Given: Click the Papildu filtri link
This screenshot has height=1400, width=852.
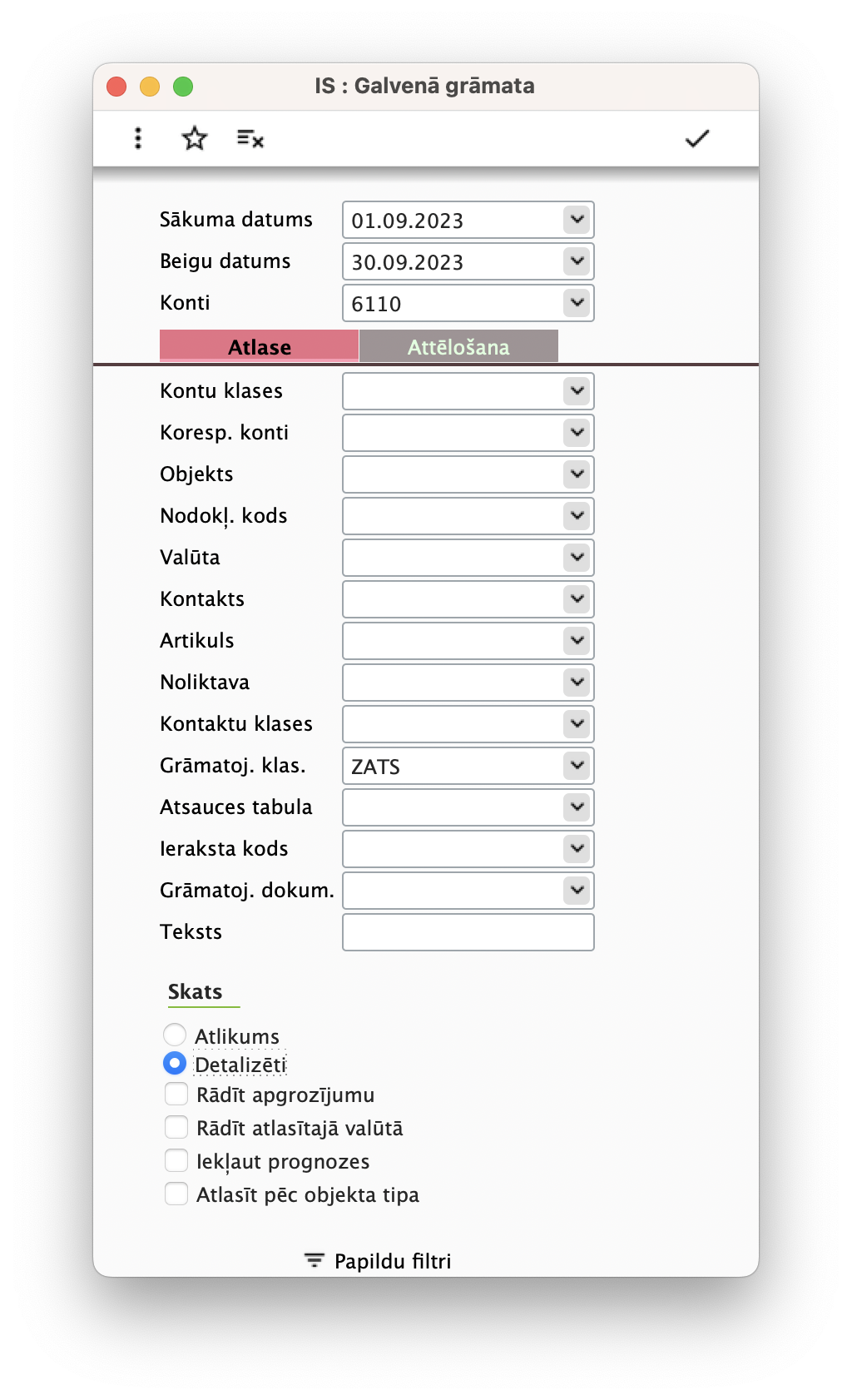Looking at the screenshot, I should 393,1261.
